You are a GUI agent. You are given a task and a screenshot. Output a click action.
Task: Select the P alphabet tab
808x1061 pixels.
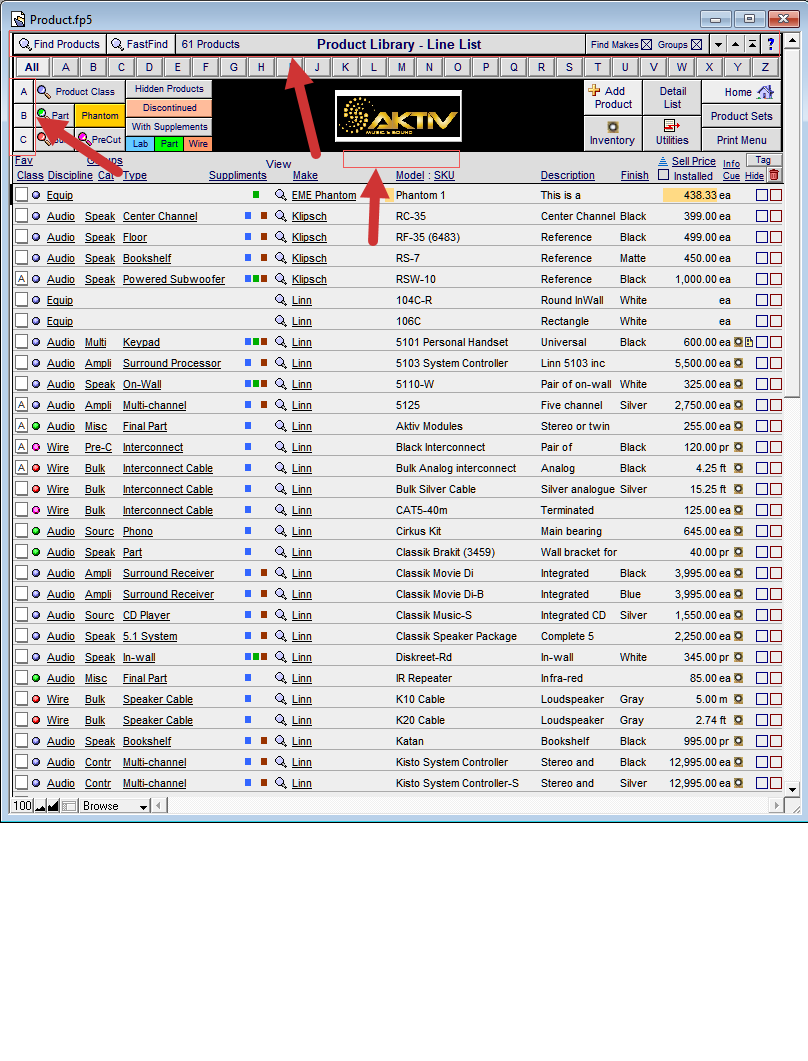point(485,67)
